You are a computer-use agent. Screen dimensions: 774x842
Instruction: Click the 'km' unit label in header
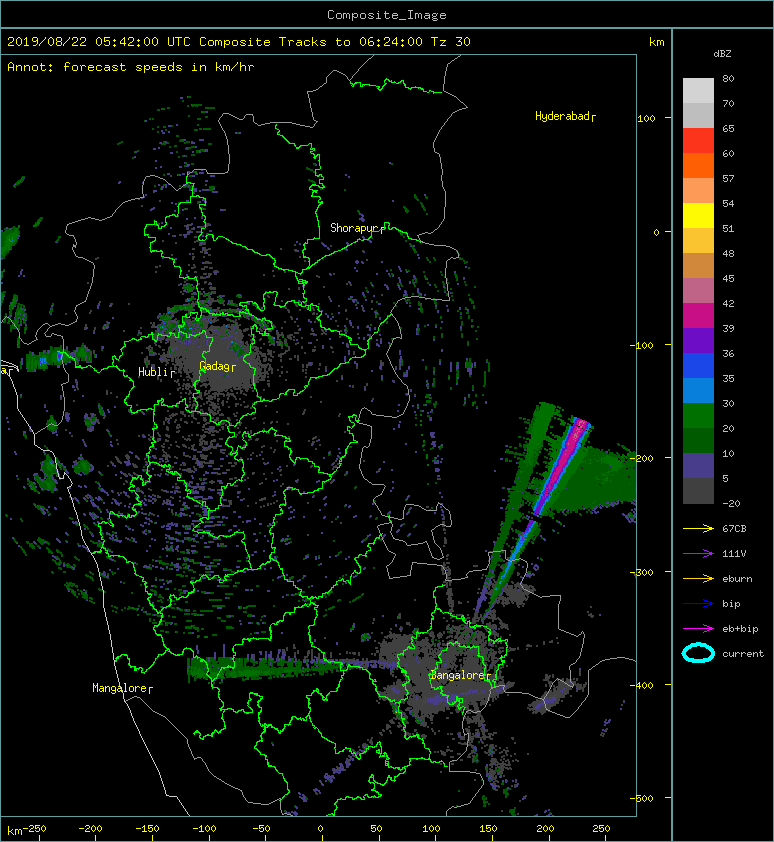pos(656,42)
